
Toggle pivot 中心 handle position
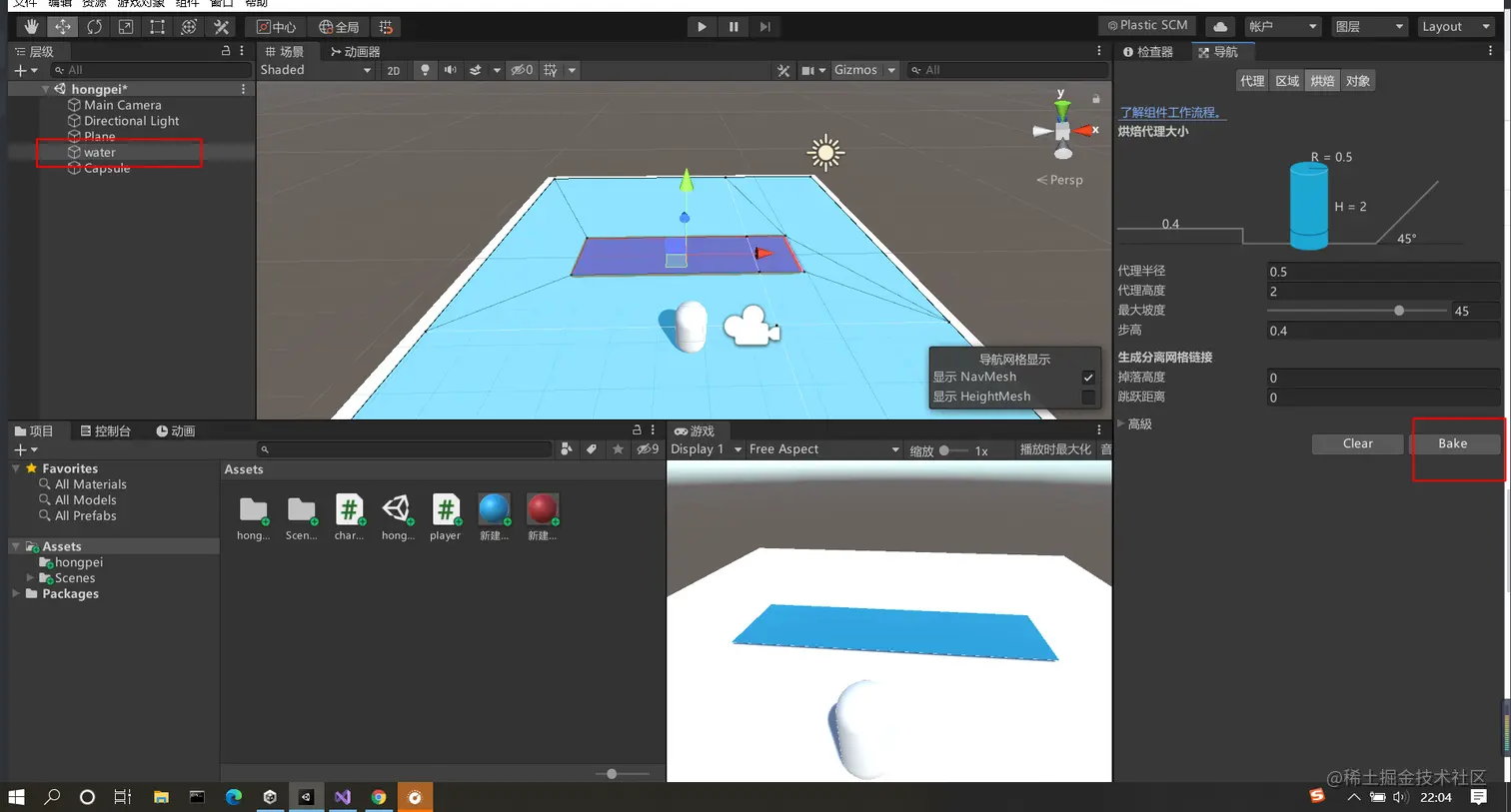click(277, 27)
